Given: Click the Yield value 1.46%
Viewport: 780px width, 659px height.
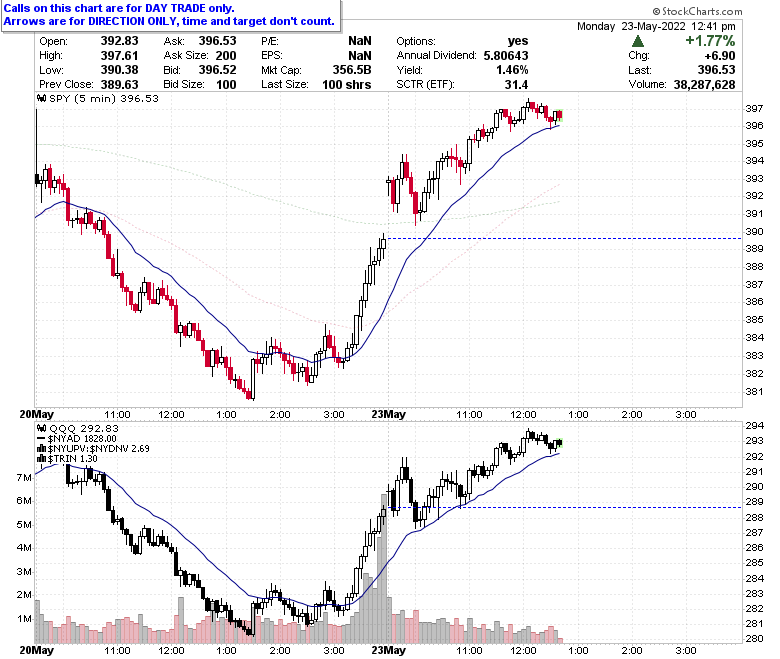Looking at the screenshot, I should pyautogui.click(x=512, y=70).
